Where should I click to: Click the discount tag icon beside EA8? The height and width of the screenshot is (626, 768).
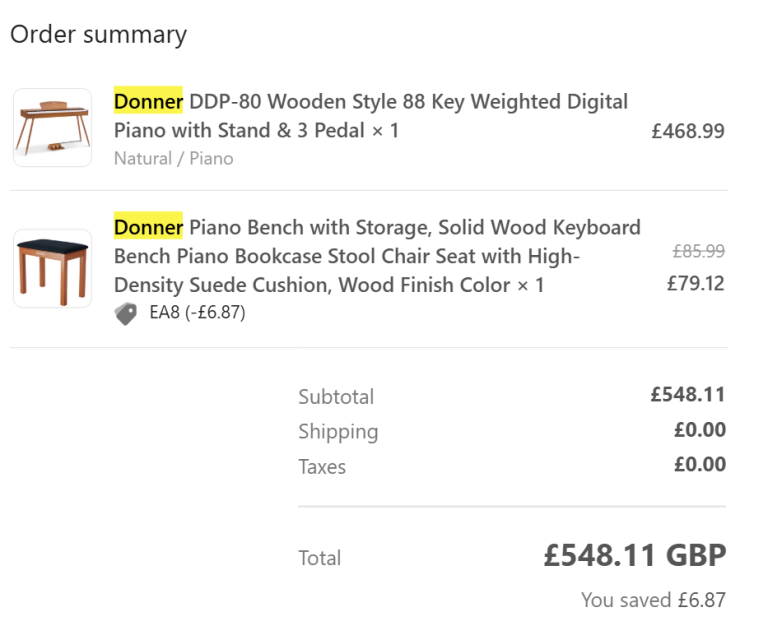(x=126, y=313)
